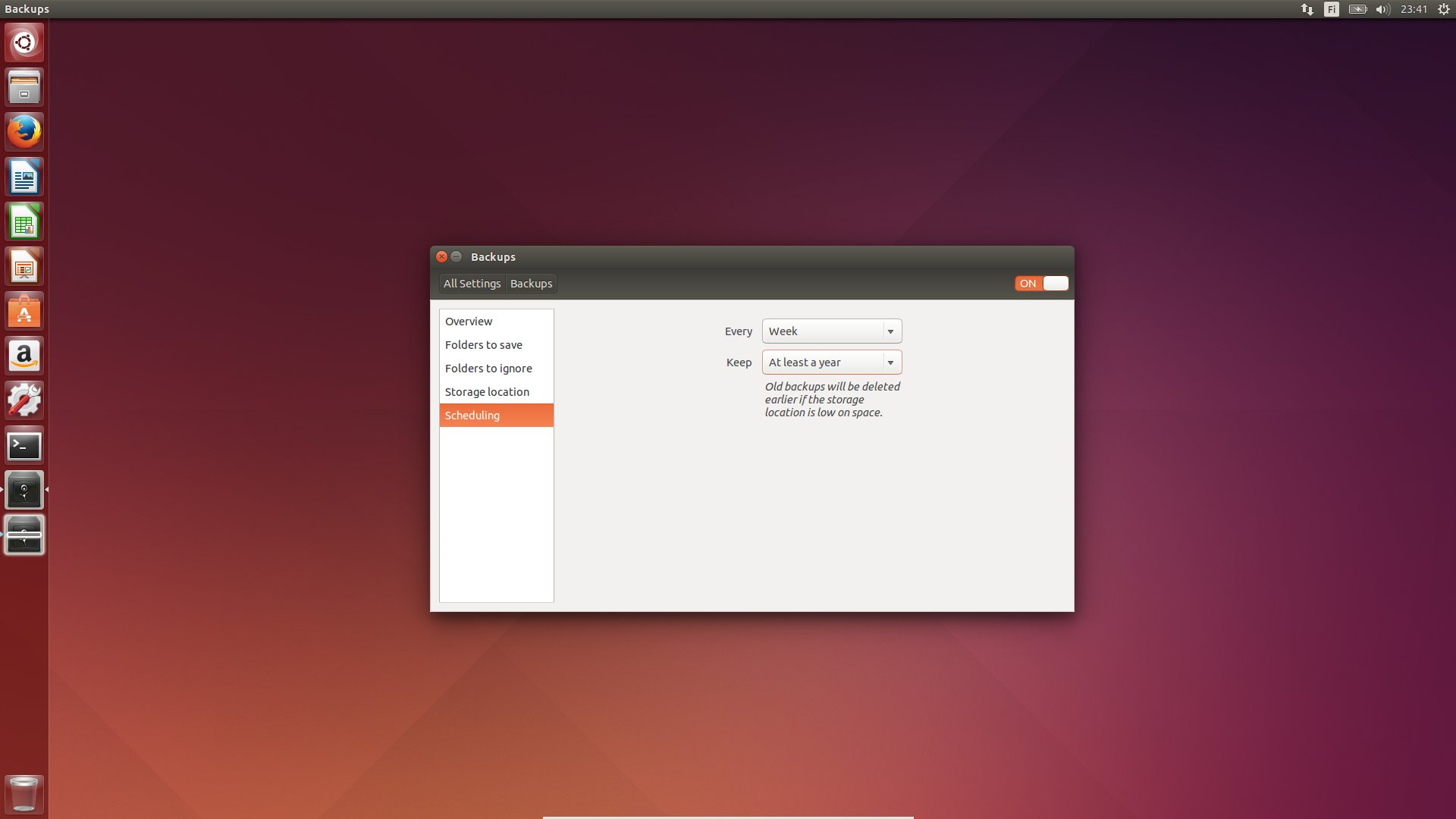Launch LibreOffice Writer from the dock

24,177
